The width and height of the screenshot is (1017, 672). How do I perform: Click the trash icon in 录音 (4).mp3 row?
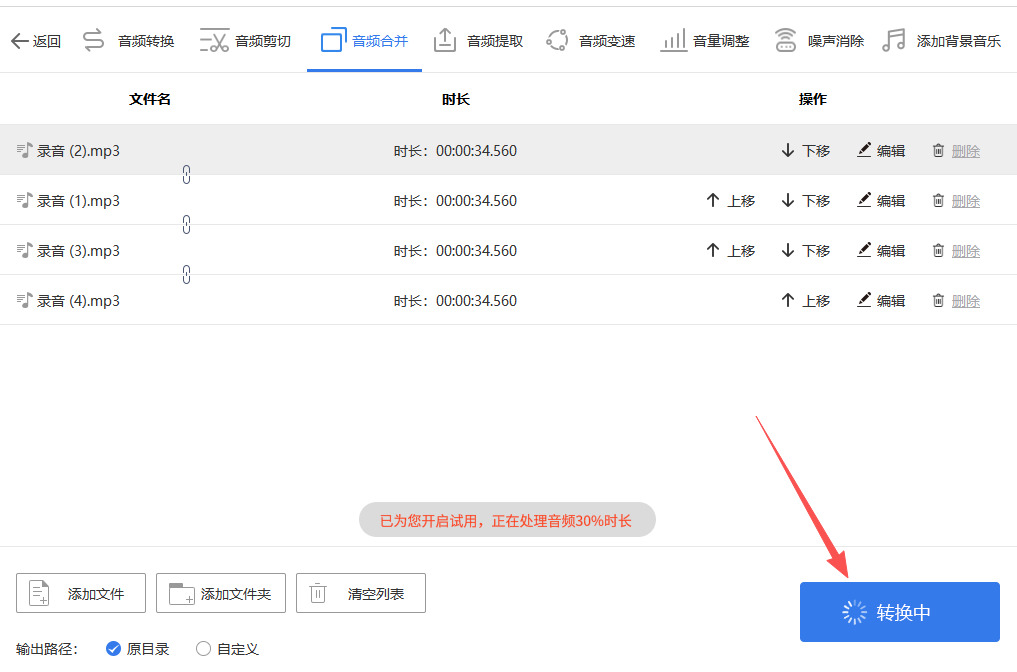coord(938,300)
